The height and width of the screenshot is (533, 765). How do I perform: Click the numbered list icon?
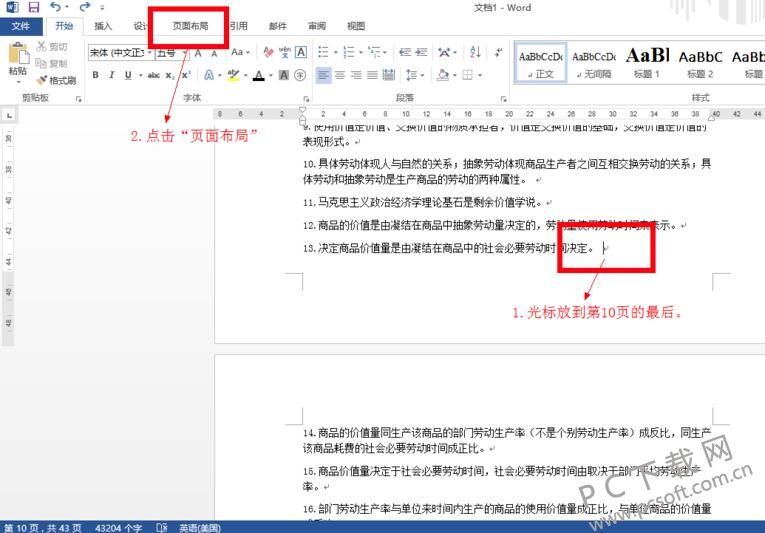pyautogui.click(x=349, y=52)
